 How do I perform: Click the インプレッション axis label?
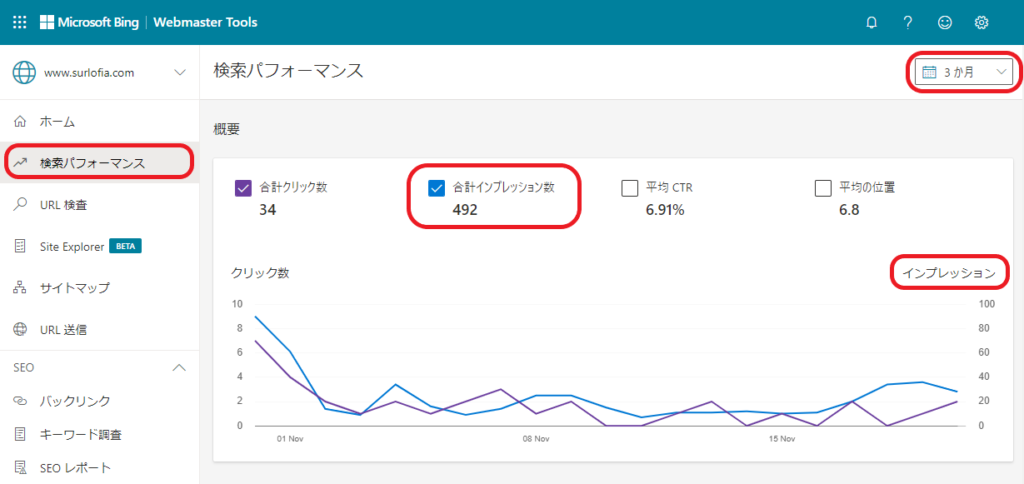click(x=949, y=274)
